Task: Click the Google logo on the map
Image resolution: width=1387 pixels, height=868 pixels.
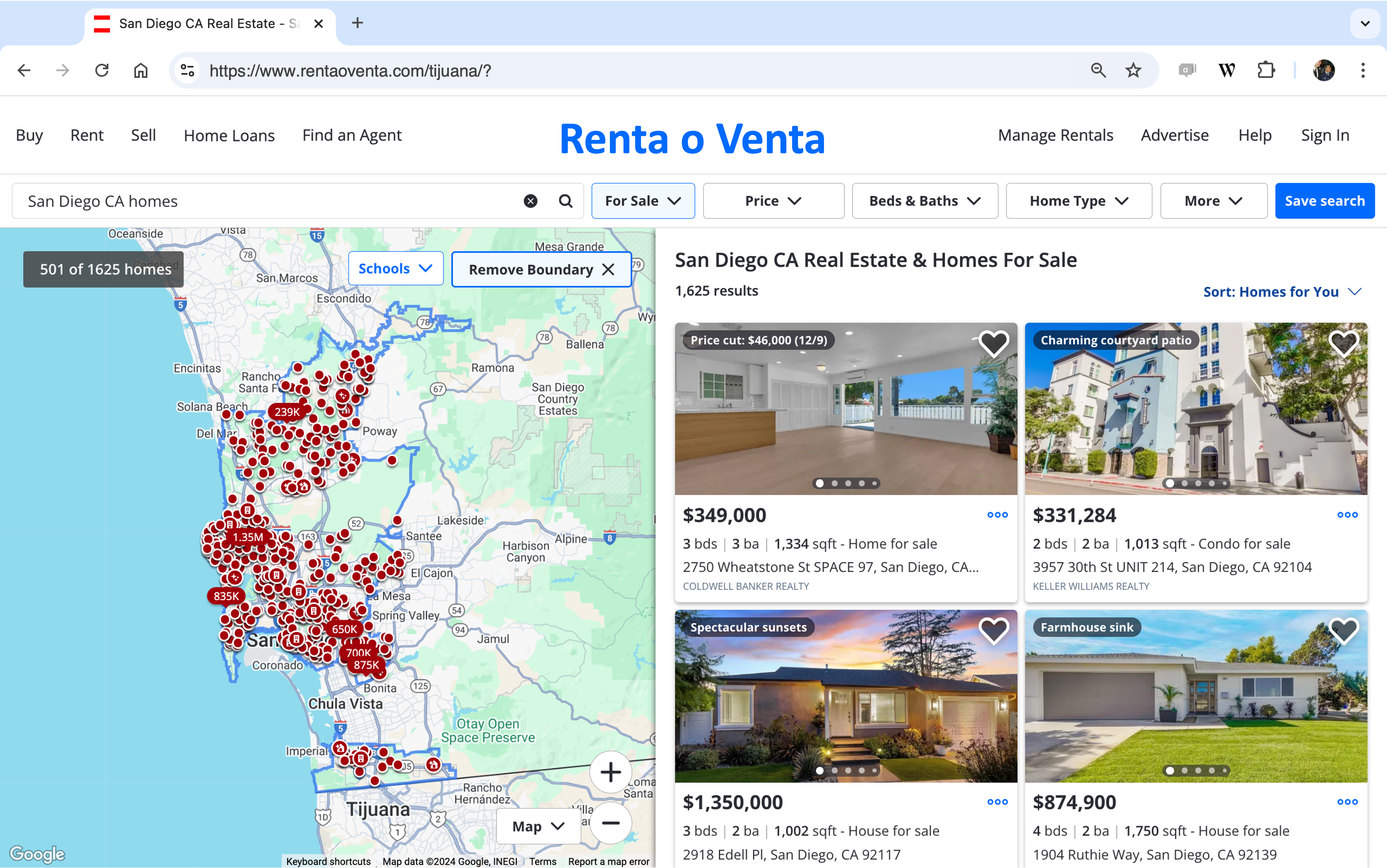Action: [x=37, y=854]
